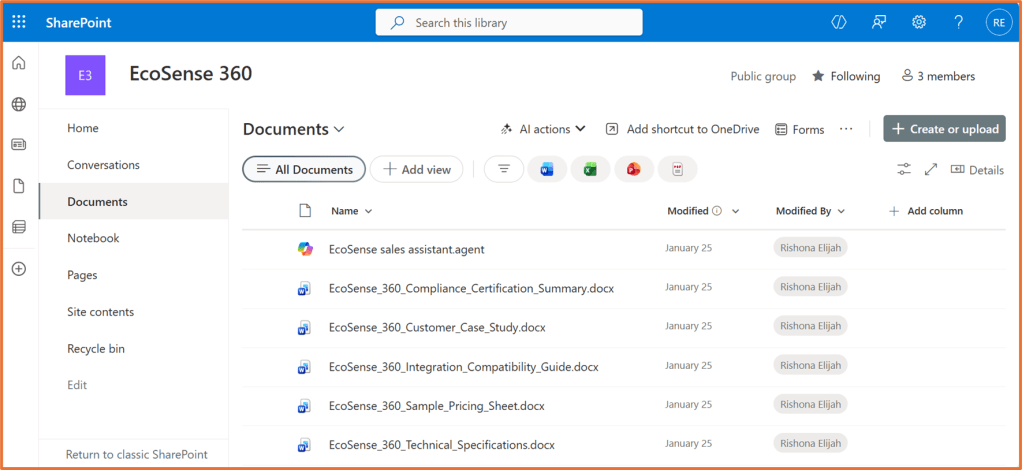Open the feedback person icon in header

pyautogui.click(x=879, y=22)
